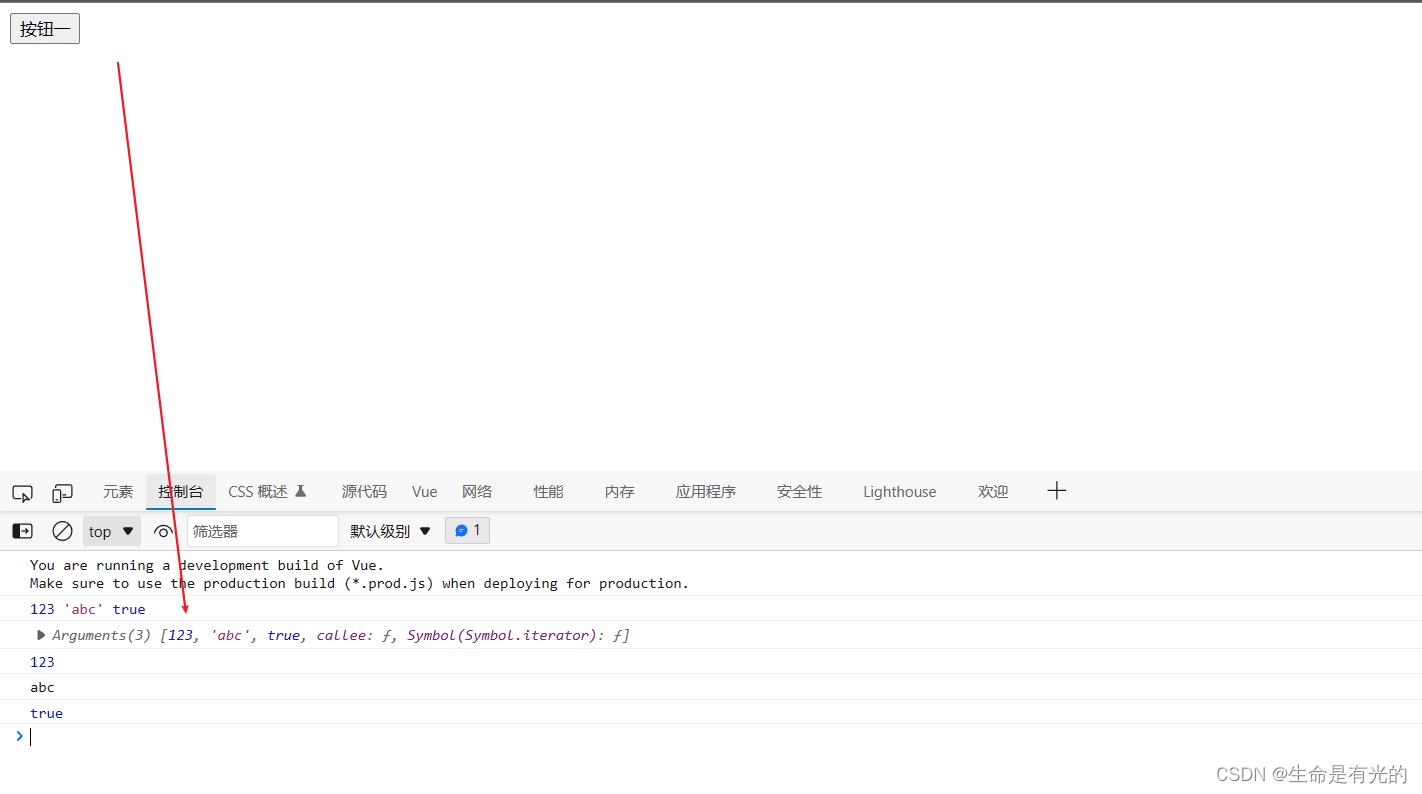Open the 安全性 tab
Viewport: 1422px width, 794px height.
coord(800,492)
